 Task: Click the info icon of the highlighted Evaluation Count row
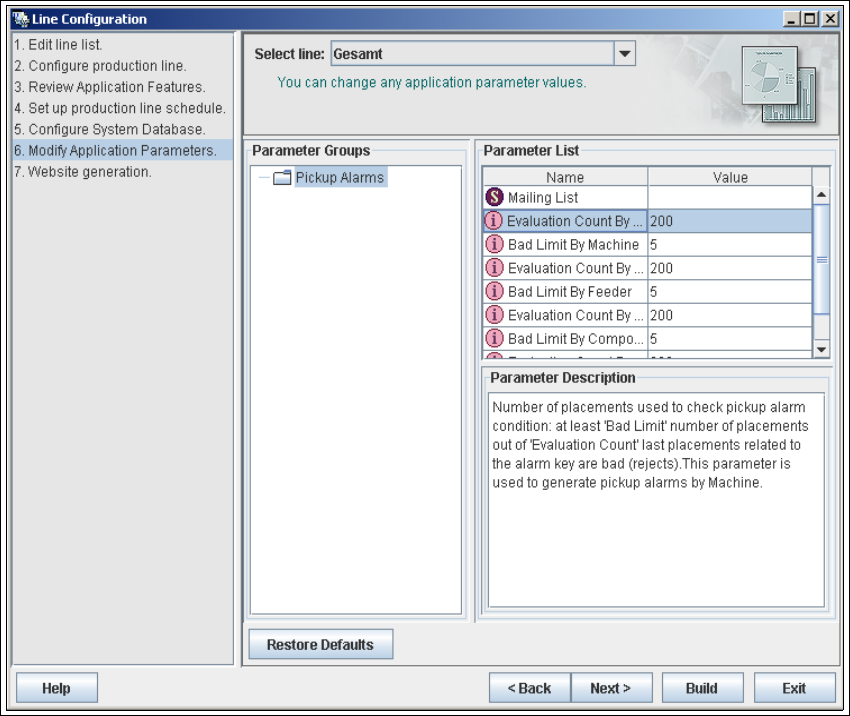coord(493,221)
